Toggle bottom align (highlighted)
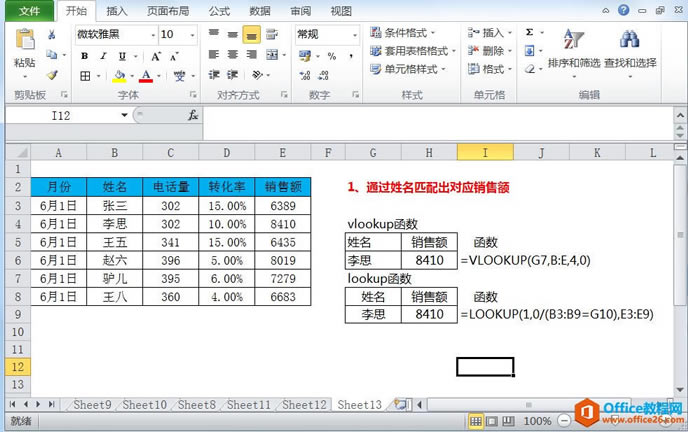 click(251, 34)
